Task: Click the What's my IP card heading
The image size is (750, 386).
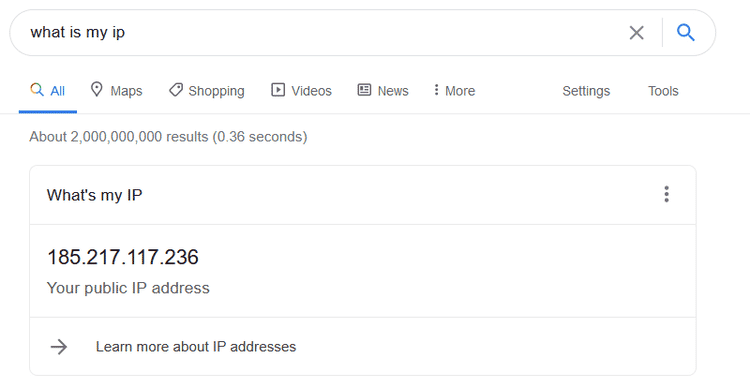Action: (95, 195)
